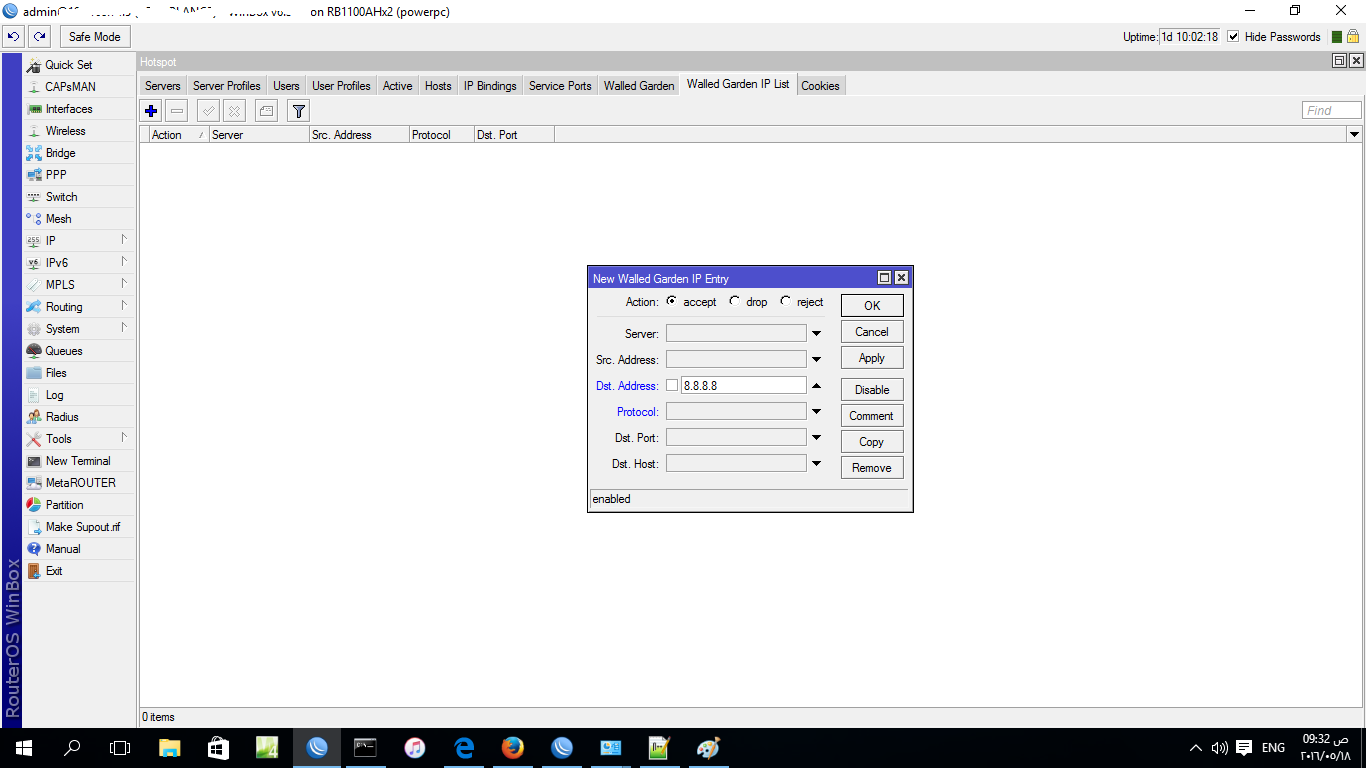Switch to the Servers tab
The height and width of the screenshot is (768, 1366).
tap(163, 86)
